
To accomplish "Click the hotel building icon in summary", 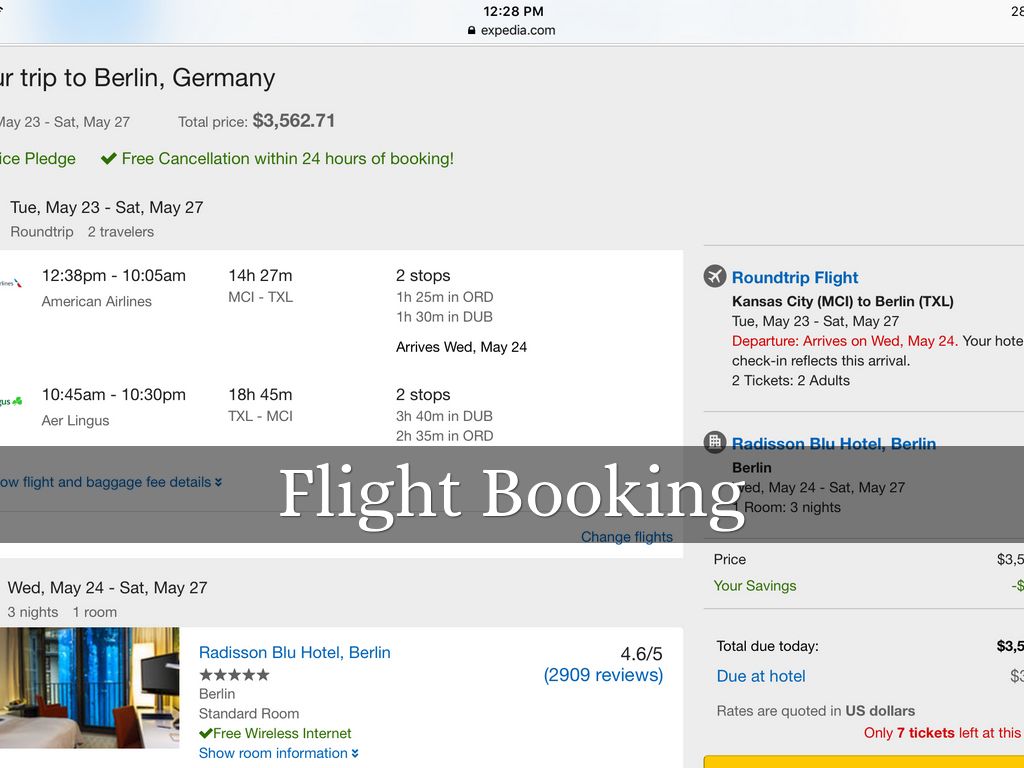I will click(714, 442).
